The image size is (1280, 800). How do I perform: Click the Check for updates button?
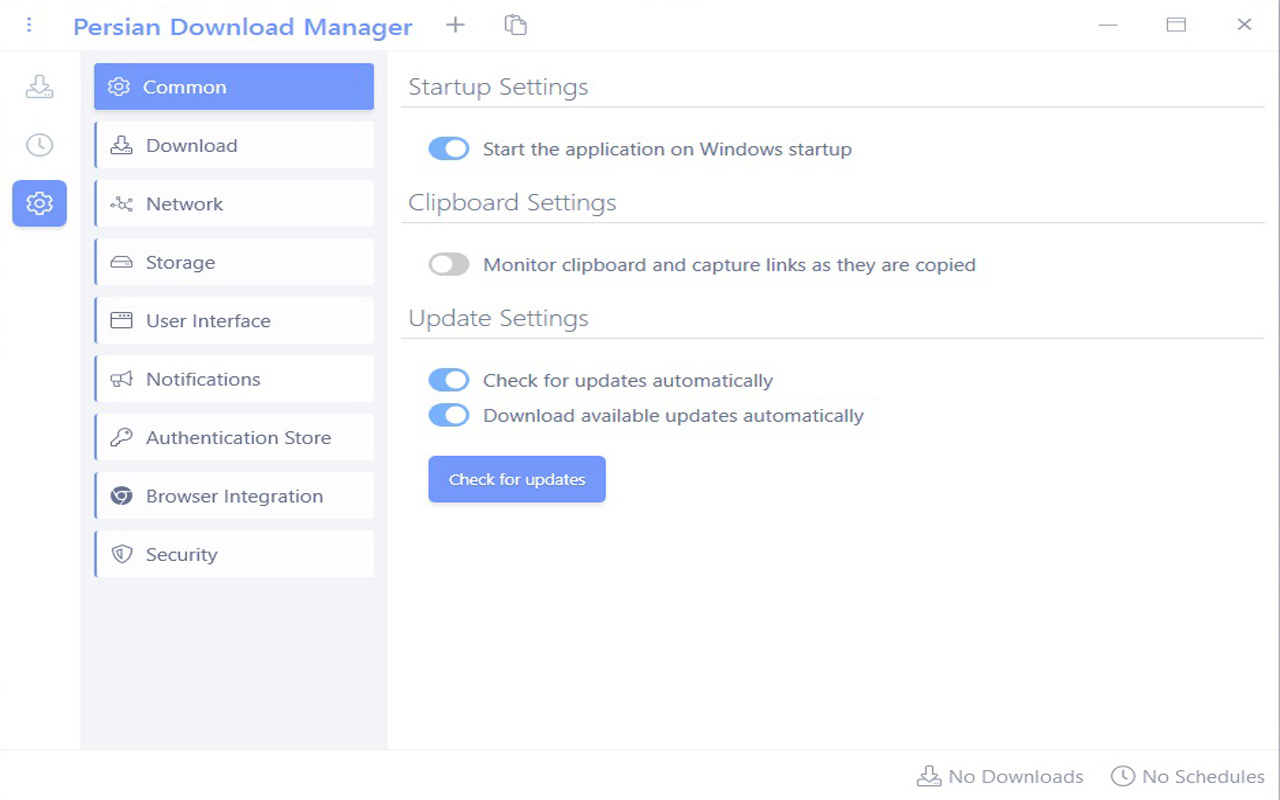[x=517, y=479]
